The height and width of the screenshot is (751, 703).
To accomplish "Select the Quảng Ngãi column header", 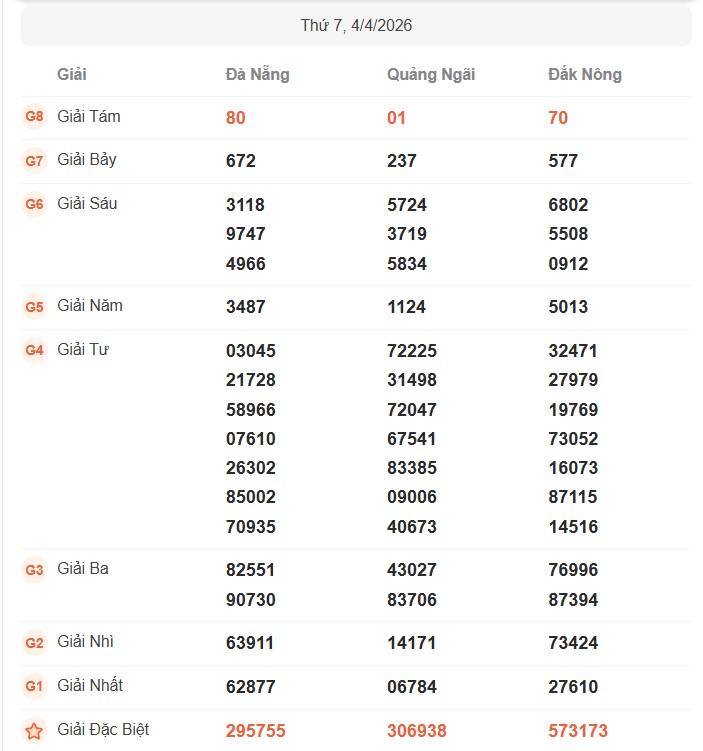I will pos(431,75).
